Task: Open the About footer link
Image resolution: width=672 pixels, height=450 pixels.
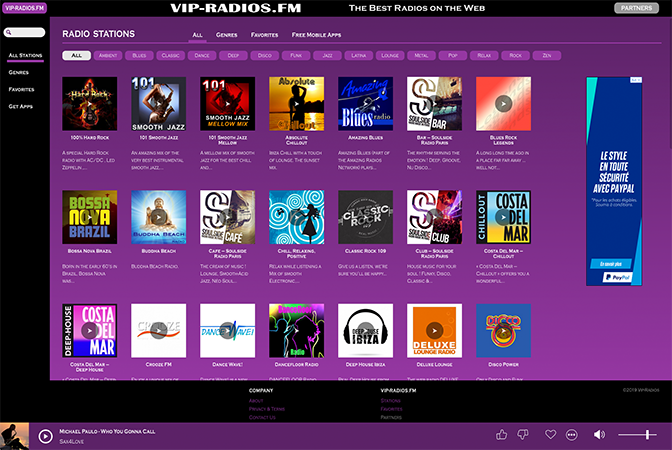Action: tap(256, 401)
